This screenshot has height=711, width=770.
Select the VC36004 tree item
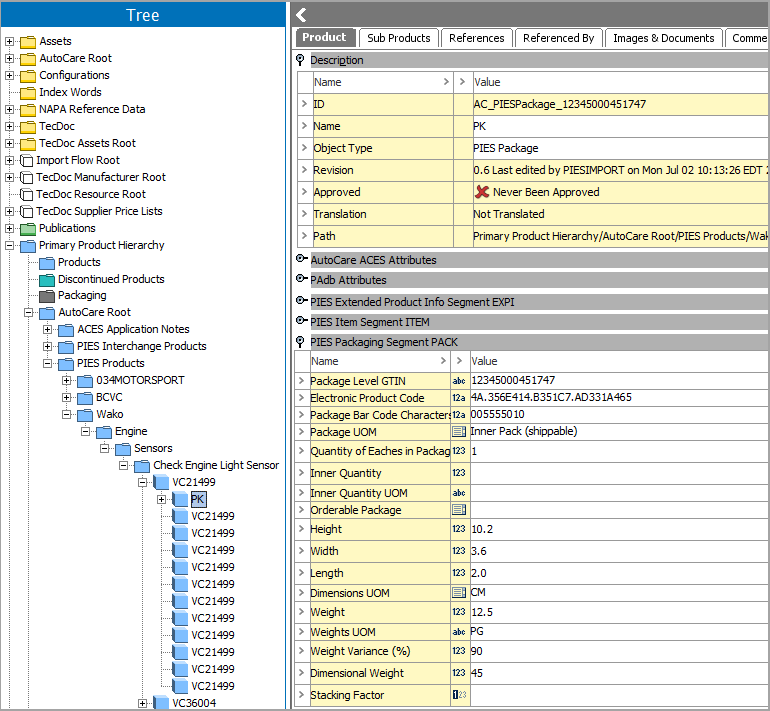pos(193,703)
